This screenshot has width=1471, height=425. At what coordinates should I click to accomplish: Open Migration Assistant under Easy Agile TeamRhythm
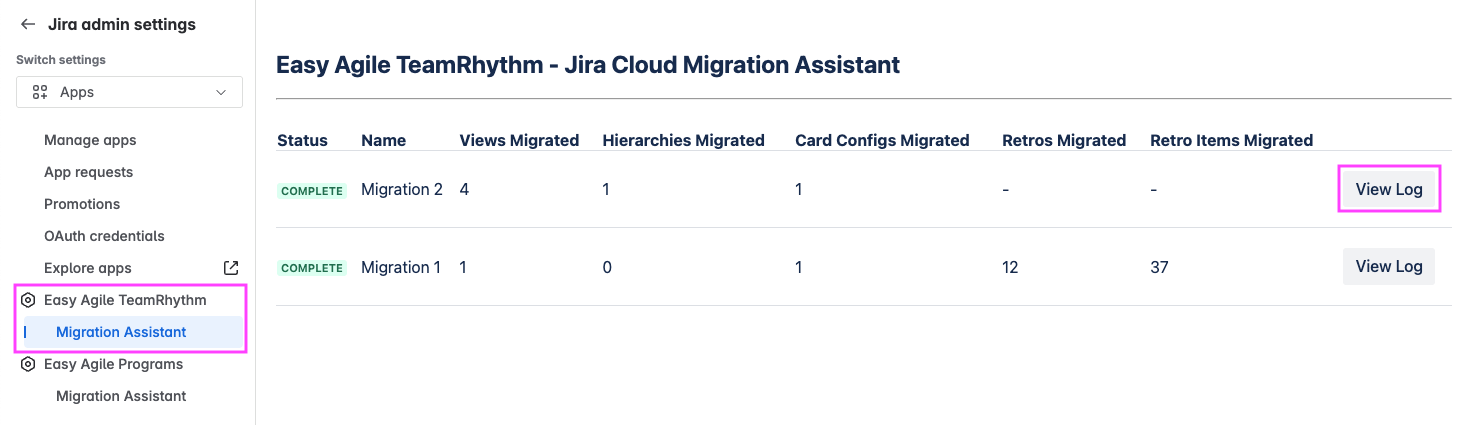121,332
